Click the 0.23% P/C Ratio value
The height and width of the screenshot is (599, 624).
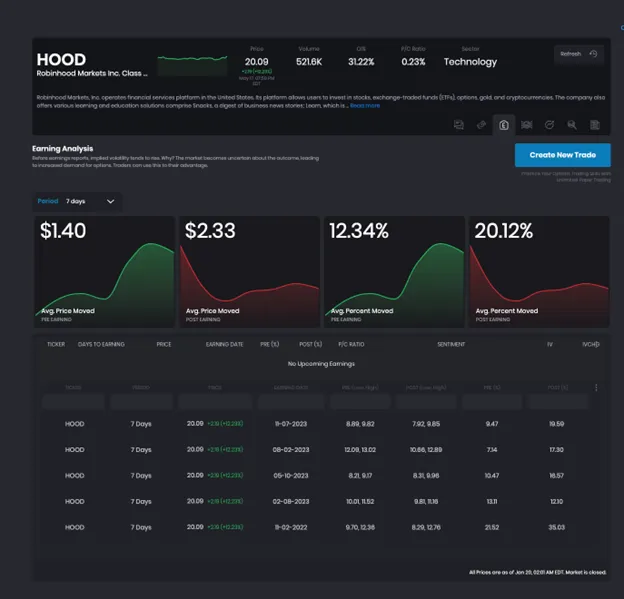413,62
